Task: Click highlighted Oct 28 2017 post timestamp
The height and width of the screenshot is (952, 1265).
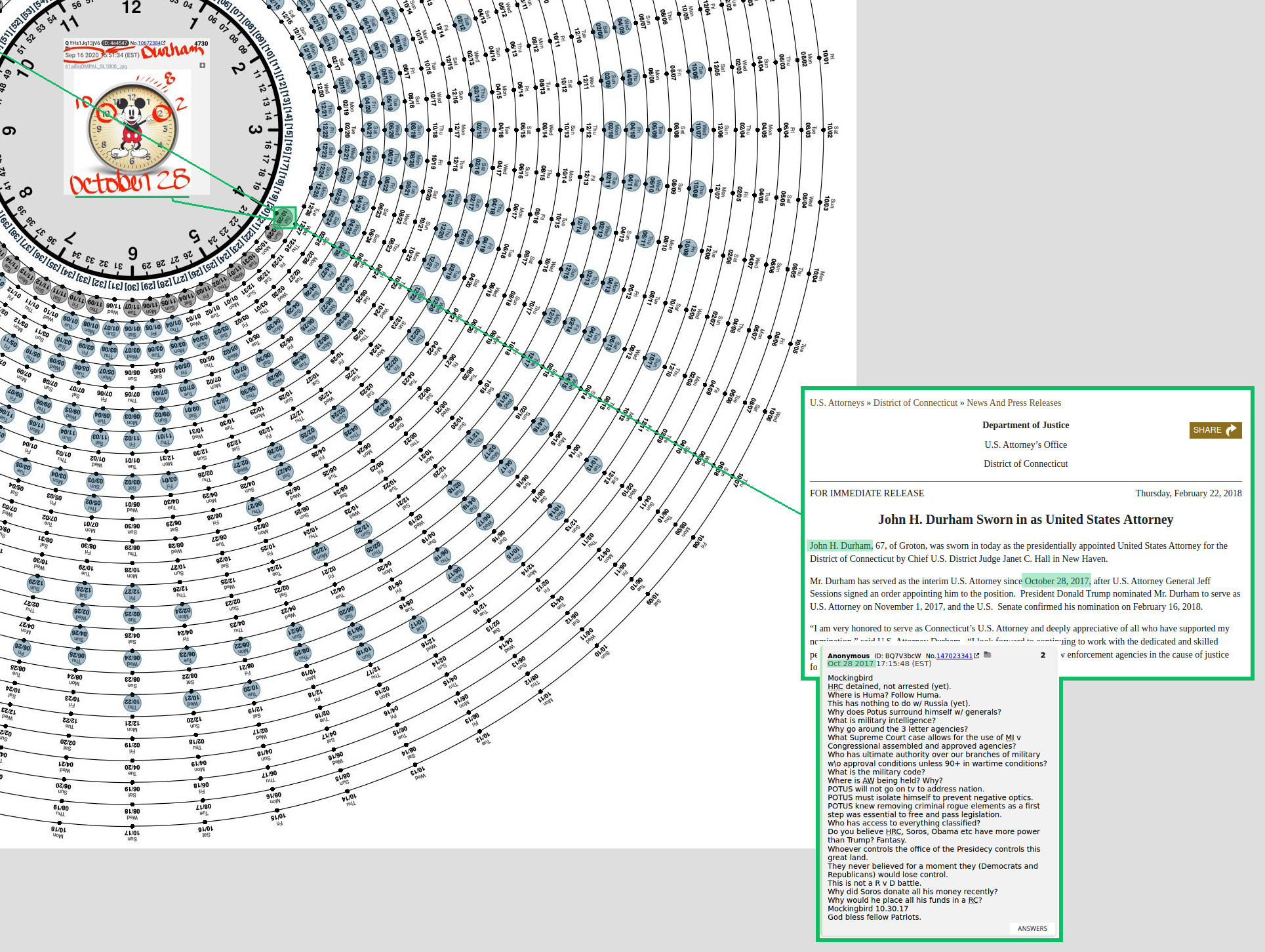Action: (x=851, y=664)
